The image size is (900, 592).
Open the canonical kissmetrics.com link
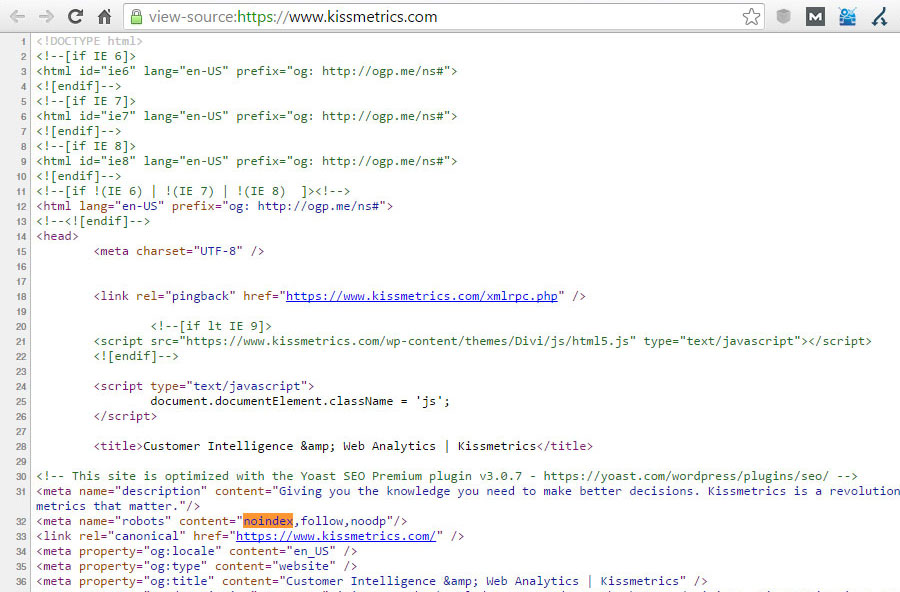tap(336, 536)
